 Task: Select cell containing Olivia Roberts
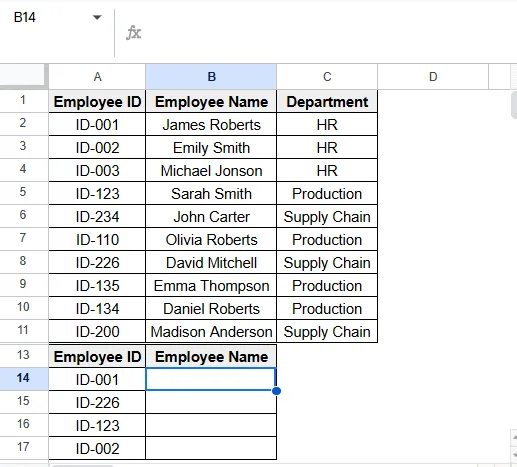[211, 239]
